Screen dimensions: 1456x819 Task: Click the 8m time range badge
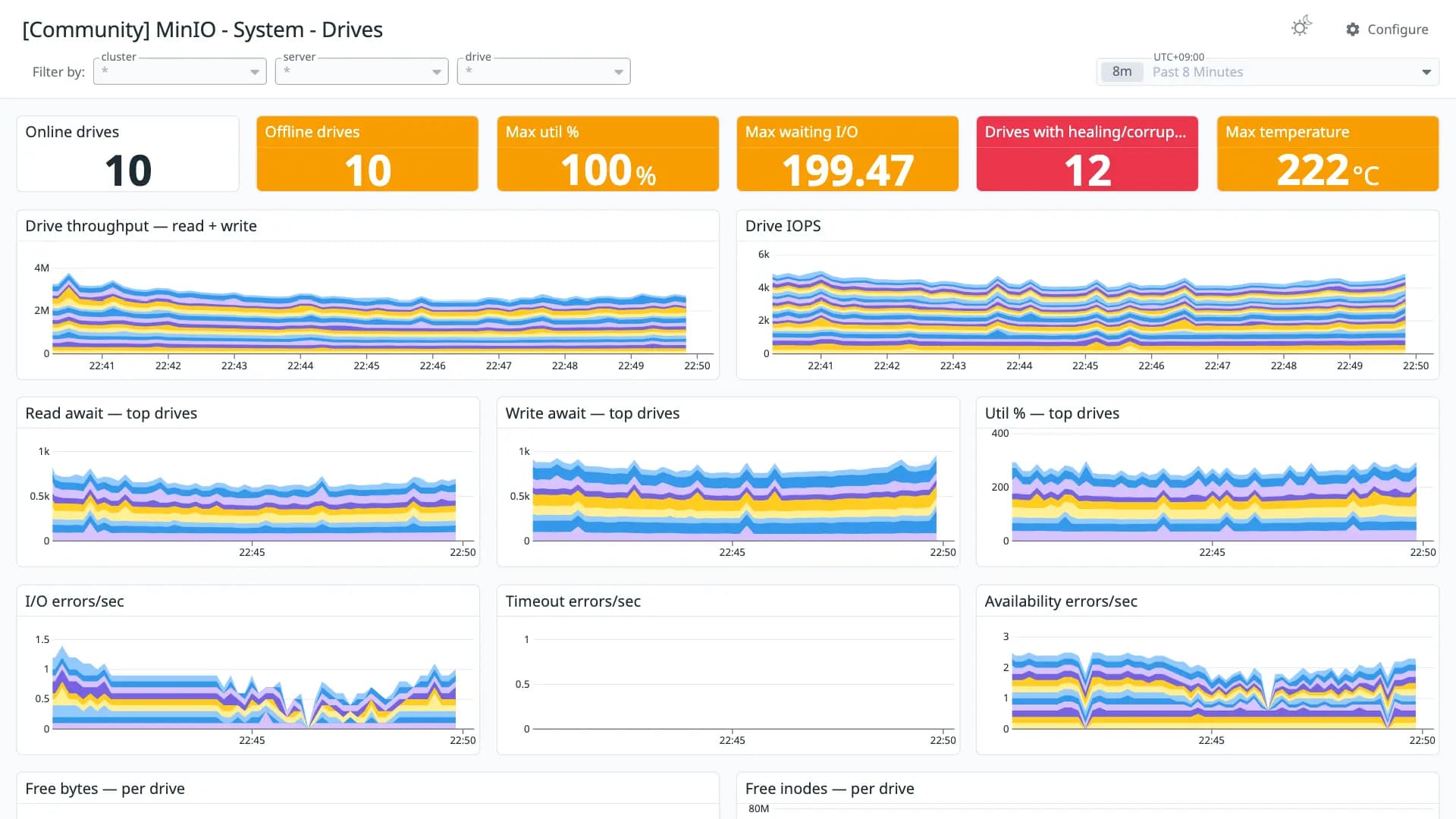[x=1122, y=72]
